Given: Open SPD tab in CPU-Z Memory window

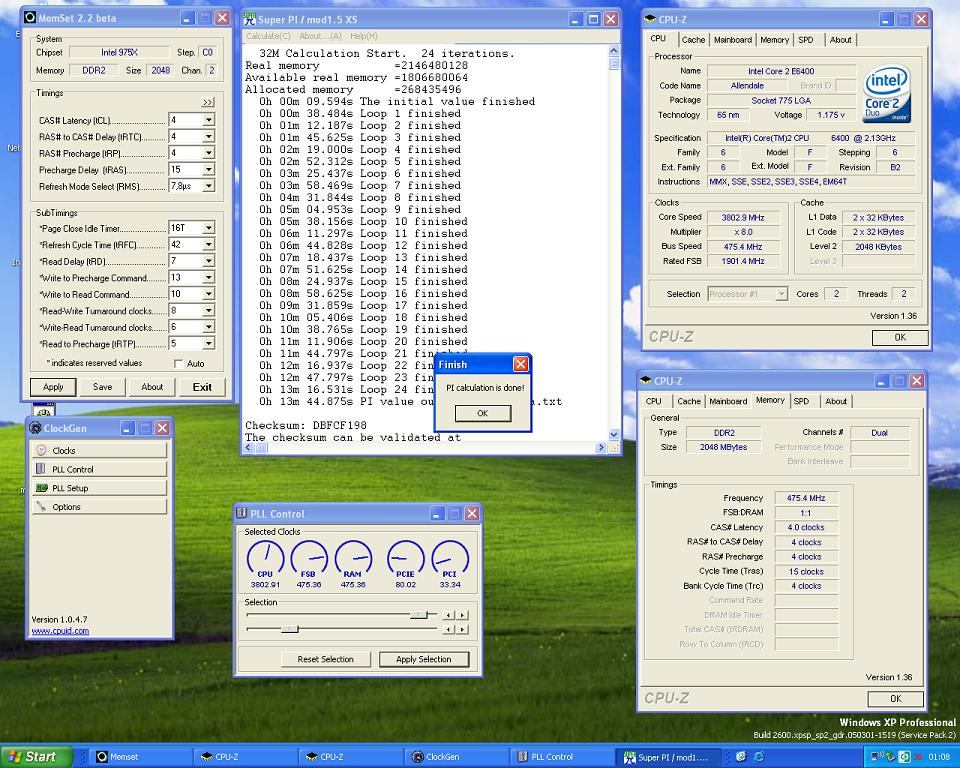Looking at the screenshot, I should (x=801, y=402).
